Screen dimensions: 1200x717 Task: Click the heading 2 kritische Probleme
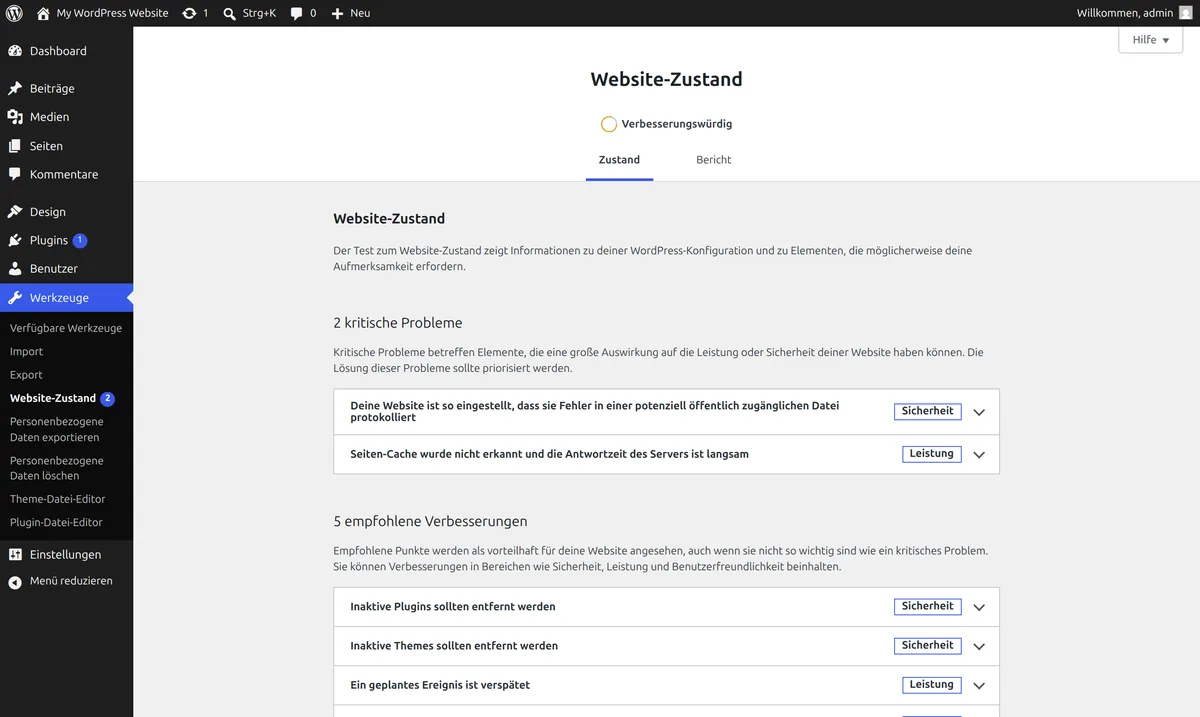pyautogui.click(x=398, y=323)
